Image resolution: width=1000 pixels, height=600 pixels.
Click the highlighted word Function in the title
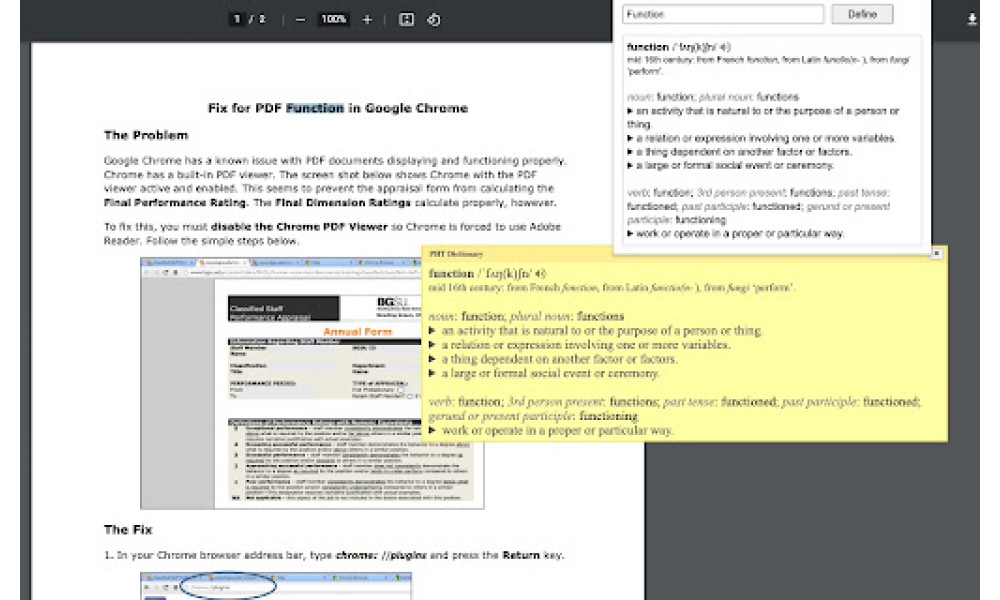(314, 108)
